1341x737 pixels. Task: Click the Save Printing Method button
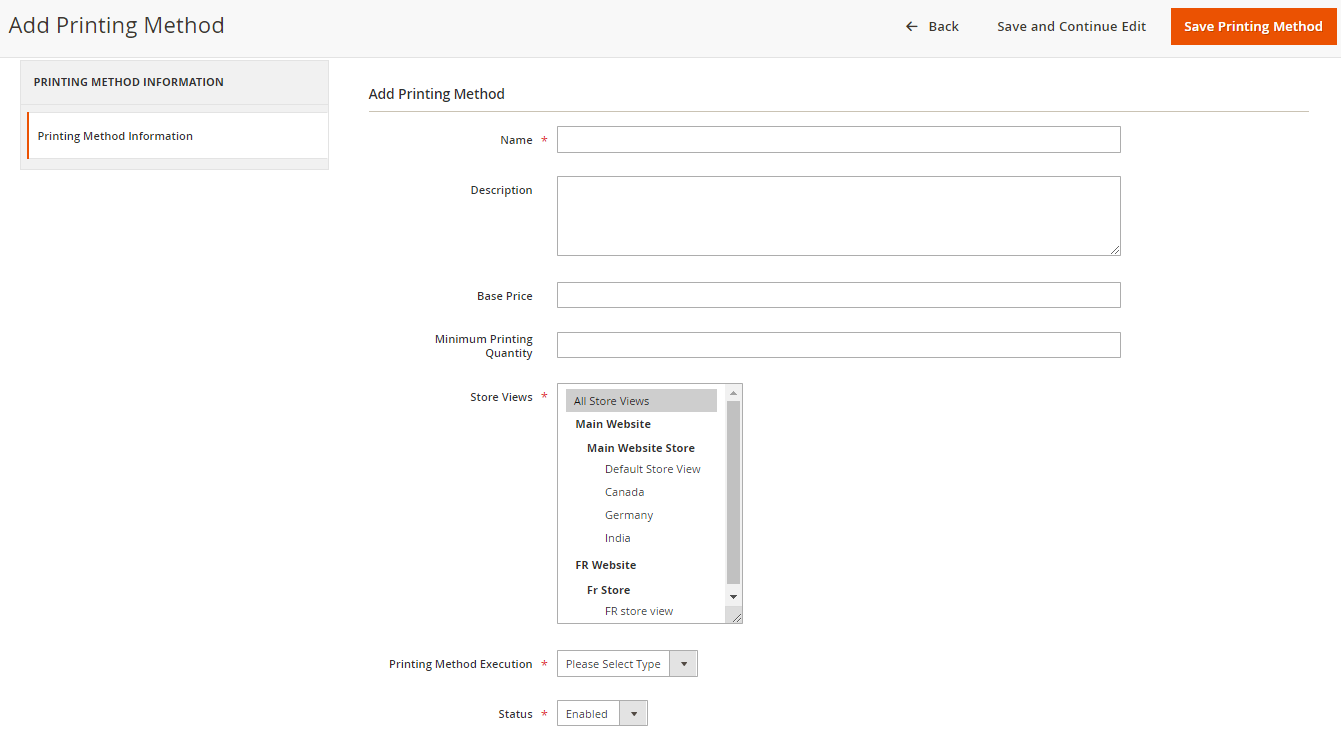(x=1253, y=27)
